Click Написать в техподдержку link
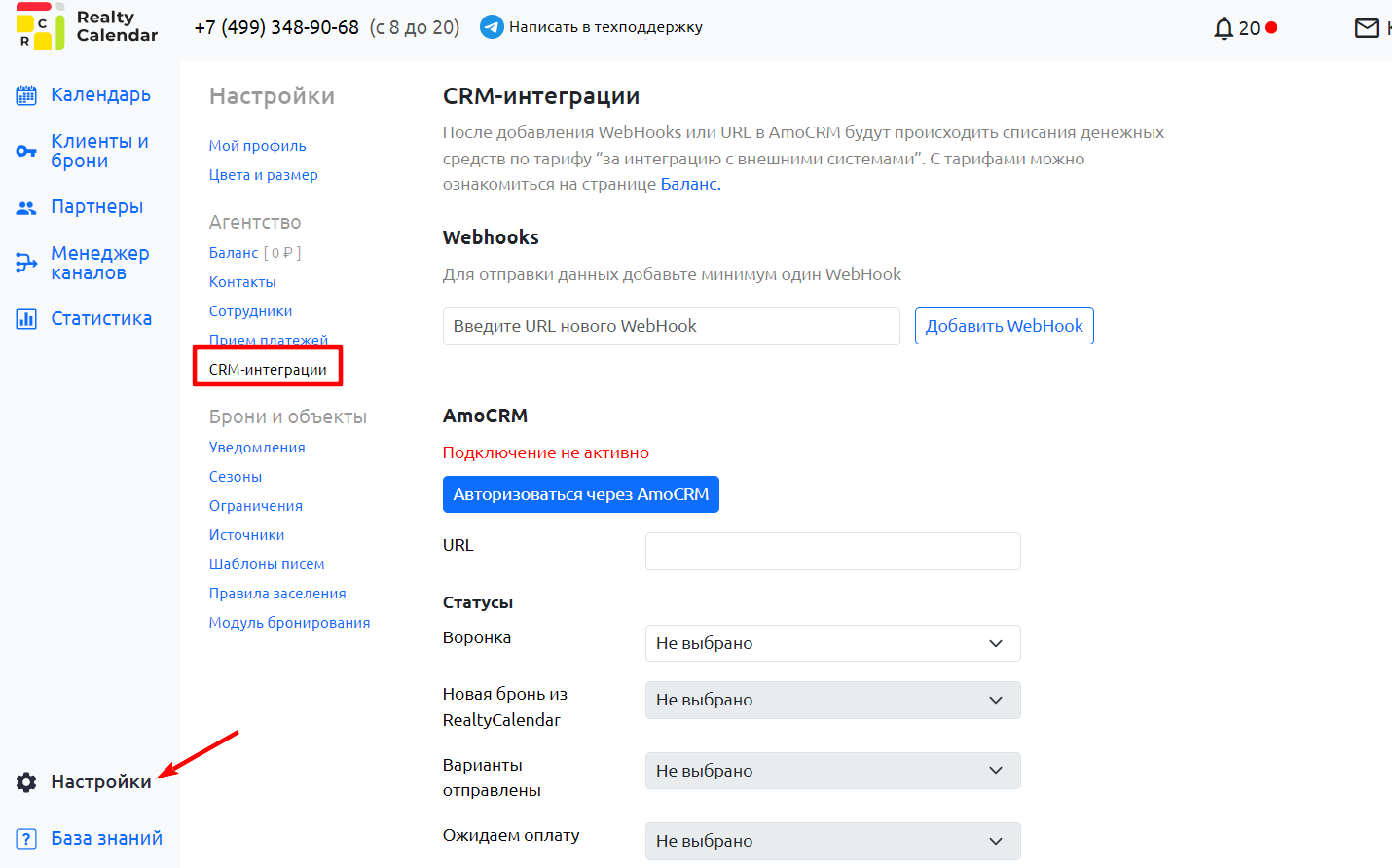 (x=605, y=27)
